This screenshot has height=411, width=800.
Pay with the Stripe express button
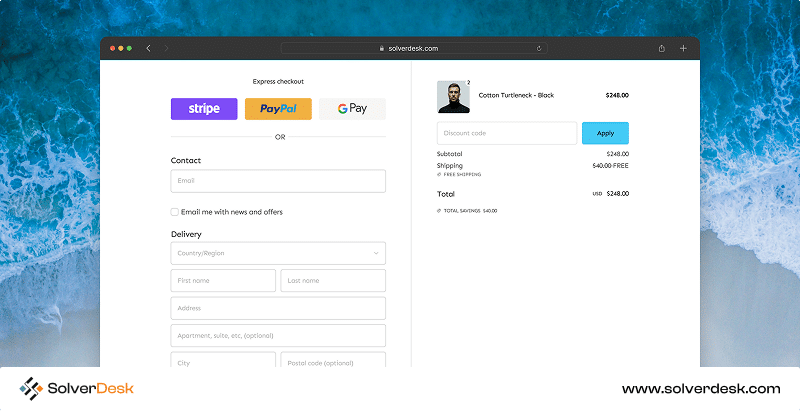(x=204, y=109)
